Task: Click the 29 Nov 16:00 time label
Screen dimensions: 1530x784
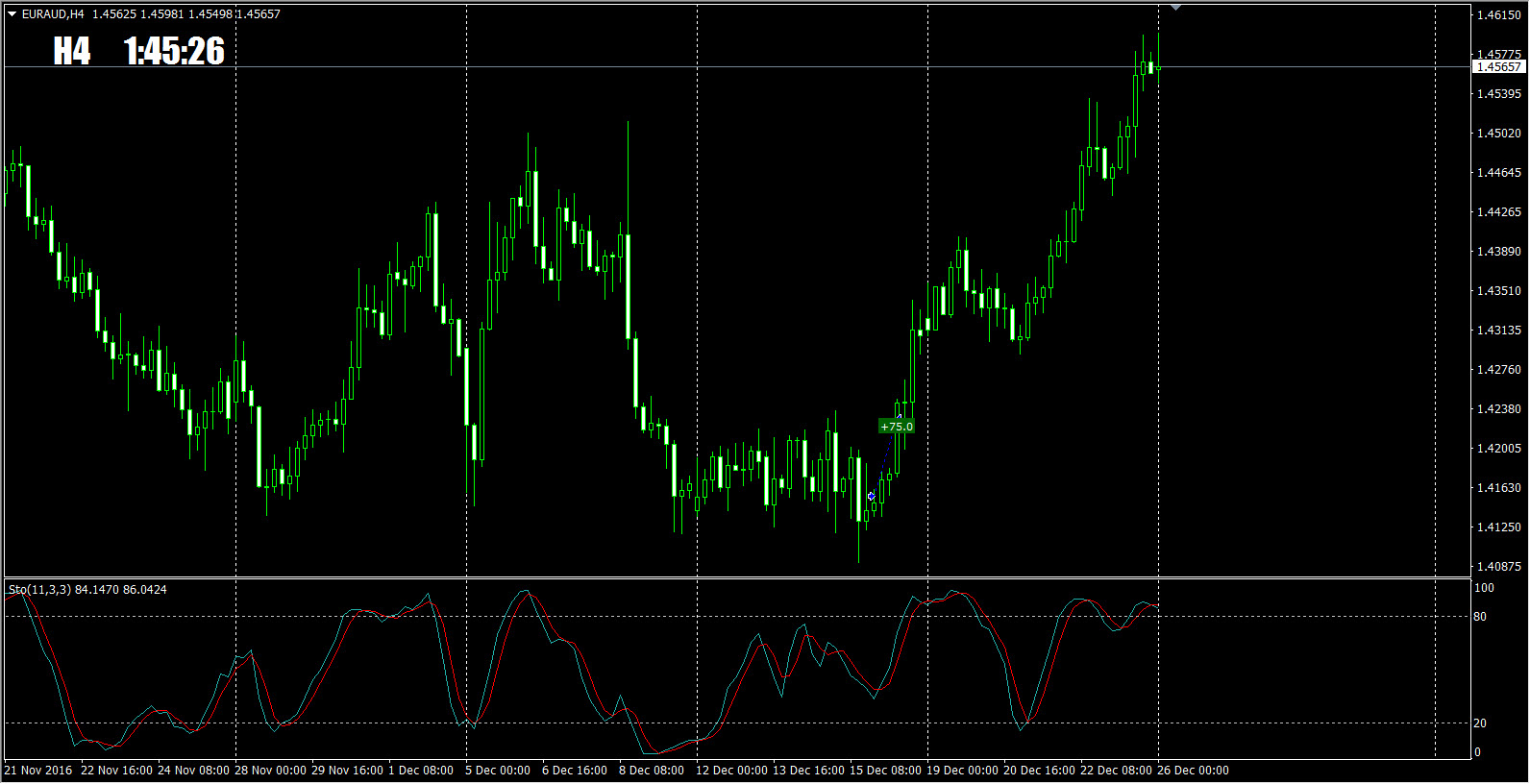Action: tap(348, 771)
